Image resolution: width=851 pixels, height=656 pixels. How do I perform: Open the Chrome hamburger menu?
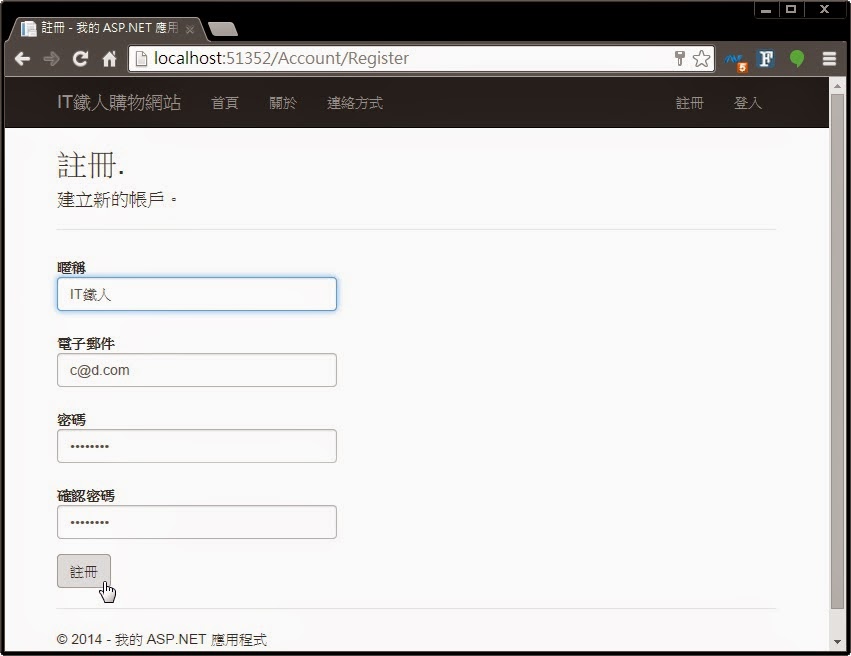point(829,59)
